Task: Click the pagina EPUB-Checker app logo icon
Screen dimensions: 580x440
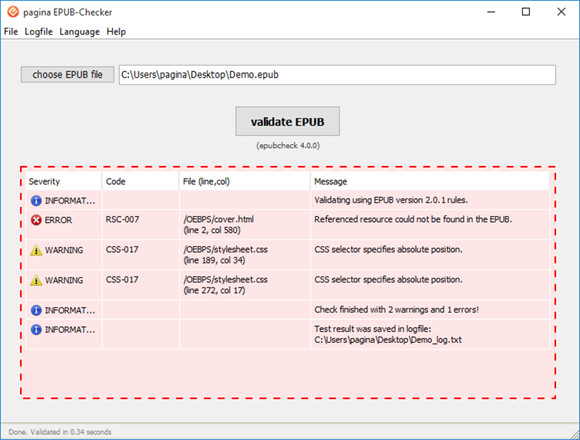Action: (13, 12)
